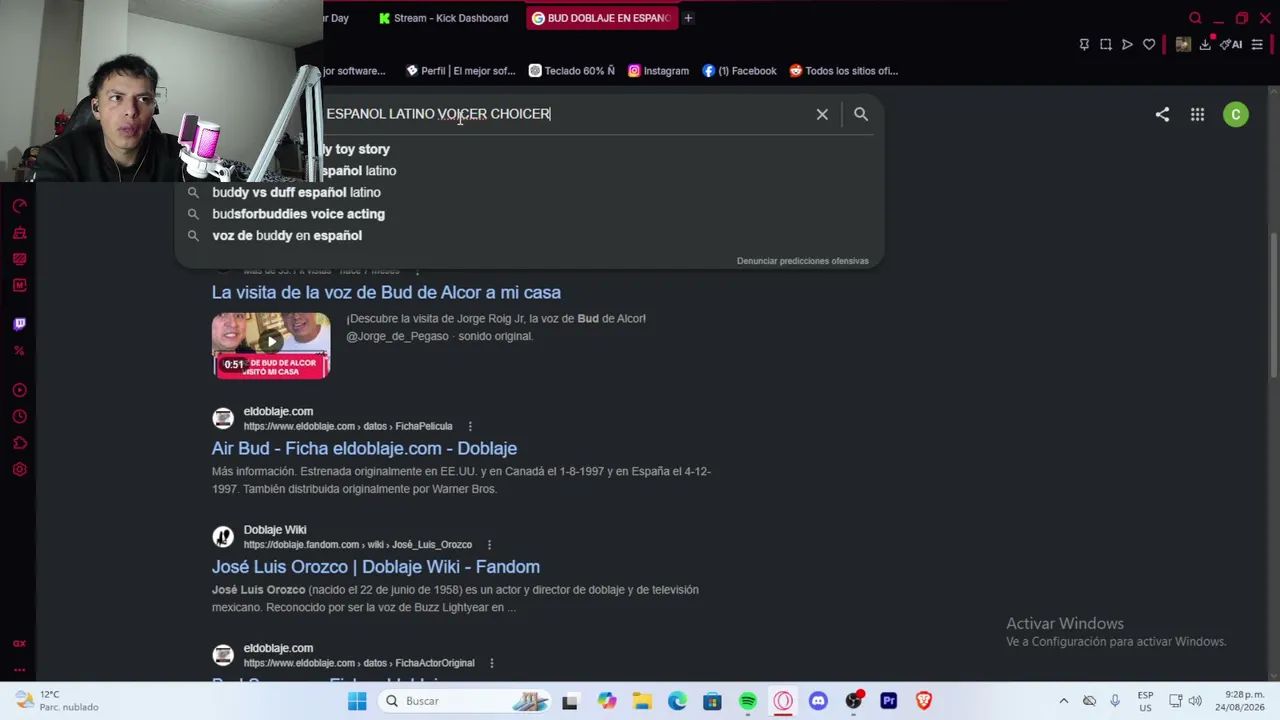Viewport: 1280px width, 720px height.
Task: Switch to the Stream - Kick Dashboard tab
Action: pyautogui.click(x=444, y=18)
